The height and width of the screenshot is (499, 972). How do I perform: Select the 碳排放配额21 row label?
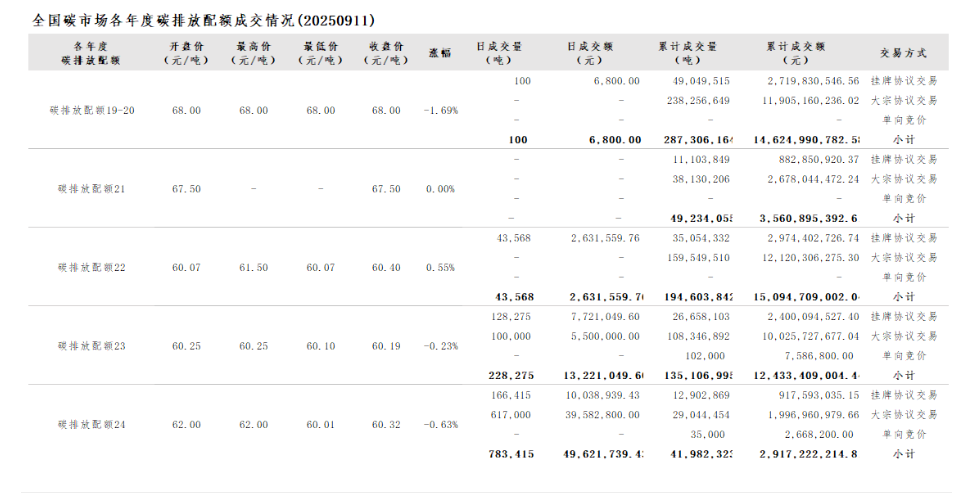[92, 189]
